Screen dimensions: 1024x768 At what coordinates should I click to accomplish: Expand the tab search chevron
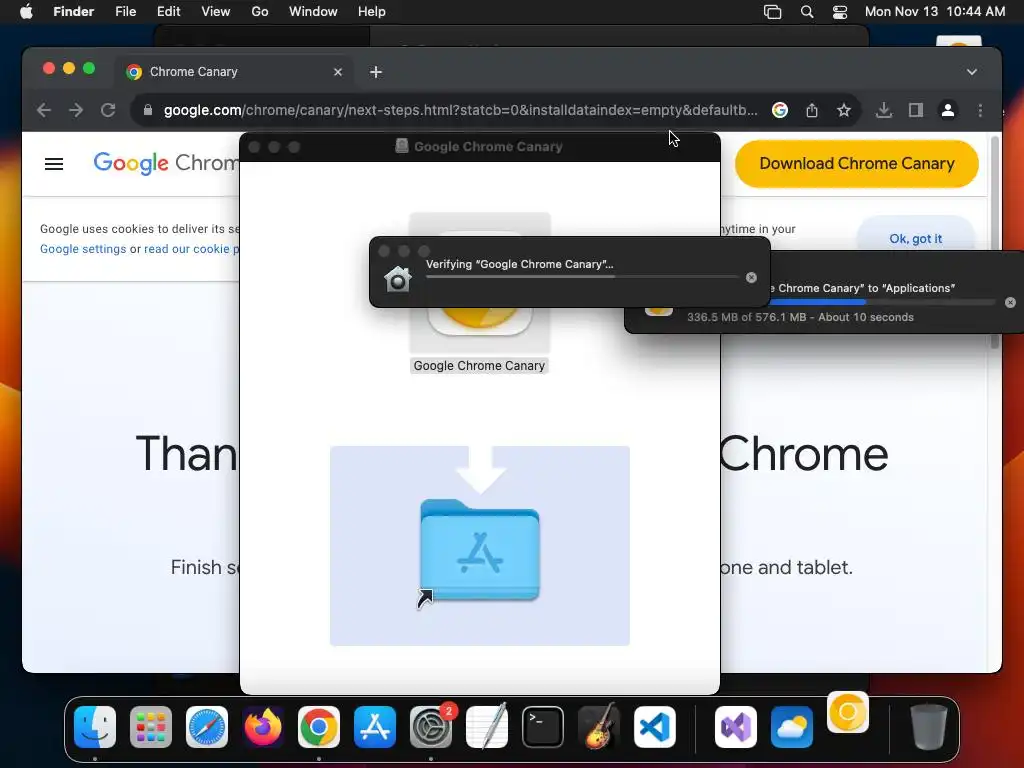[972, 72]
